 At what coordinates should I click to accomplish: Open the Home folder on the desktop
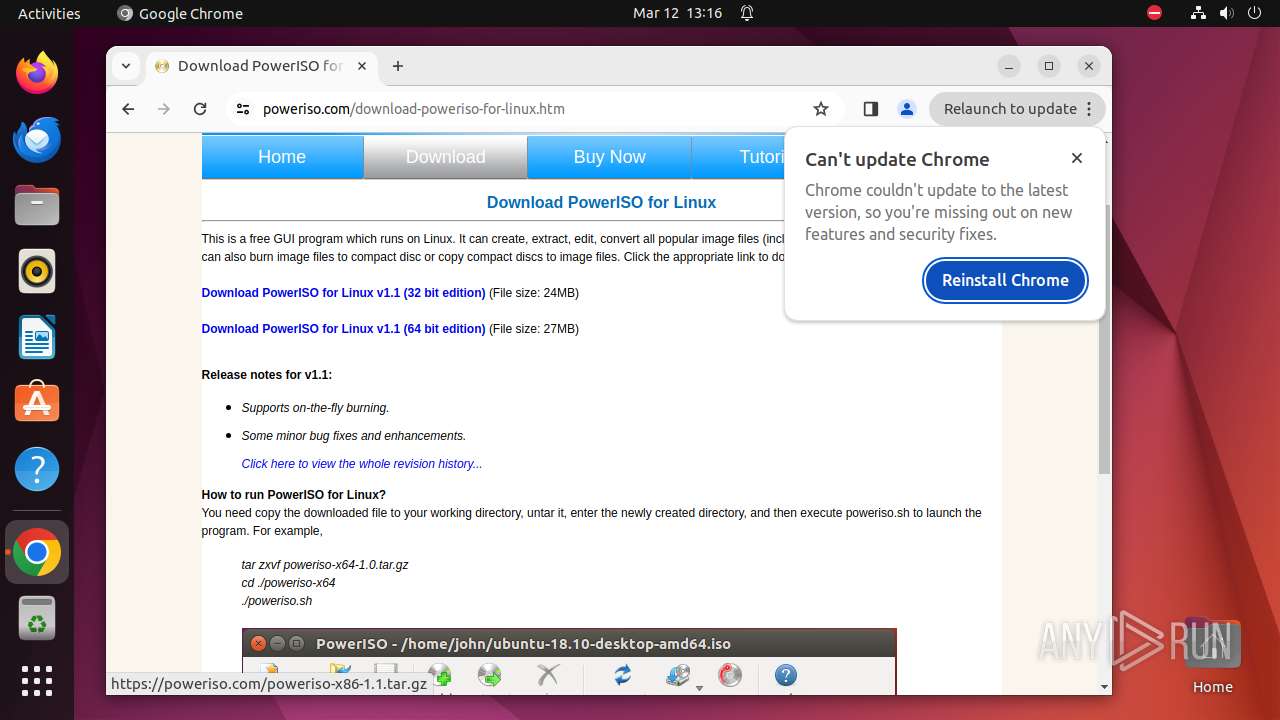(x=1212, y=657)
